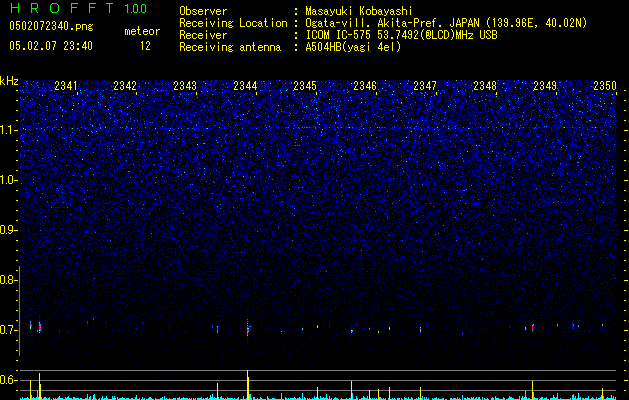
Task: Click the 2347 time marker
Action: [x=425, y=85]
